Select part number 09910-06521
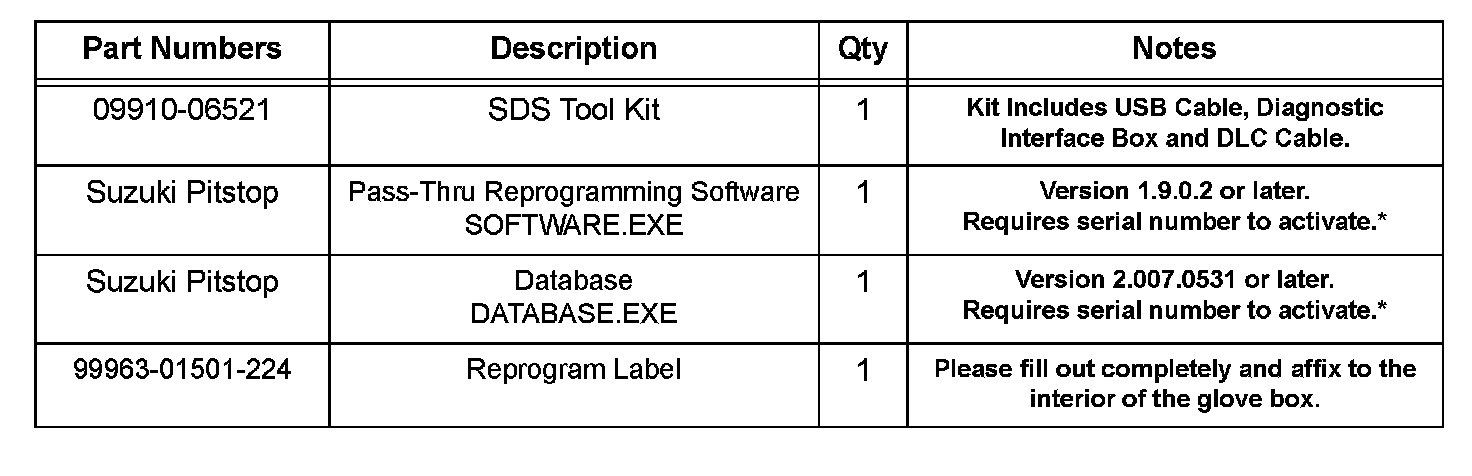 point(182,109)
